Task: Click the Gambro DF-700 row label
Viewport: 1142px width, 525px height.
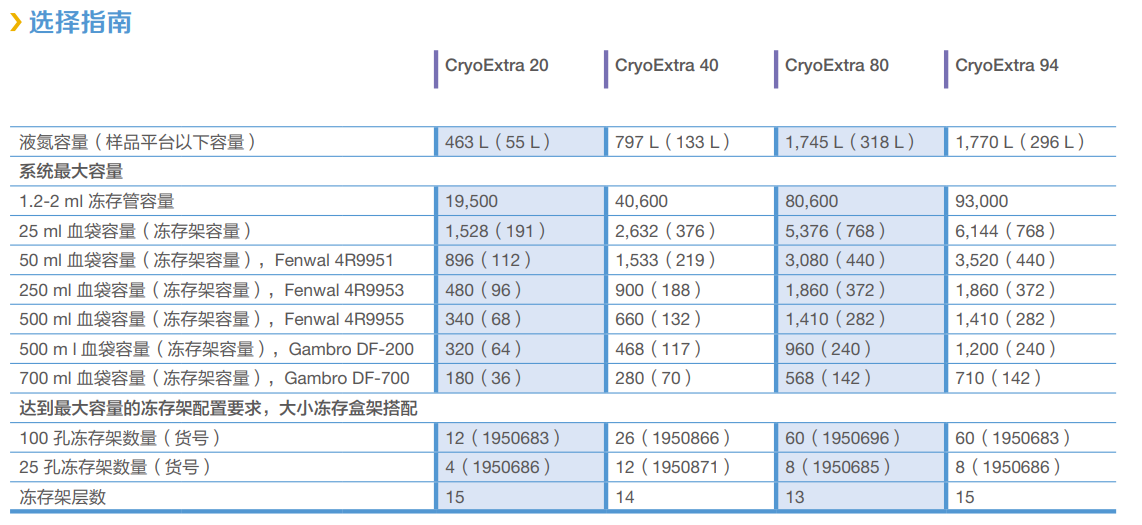Action: [x=215, y=378]
